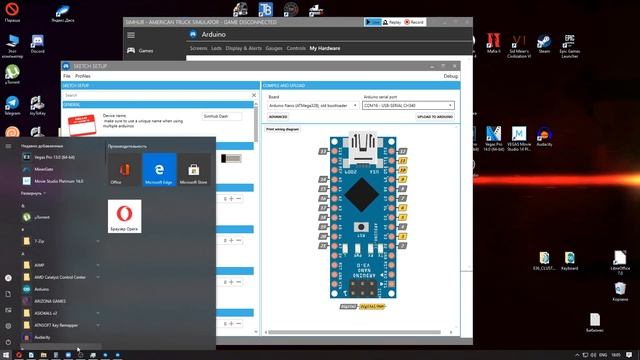This screenshot has width=640, height=360.
Task: Select Games in the SimHub sidebar
Action: pos(140,51)
